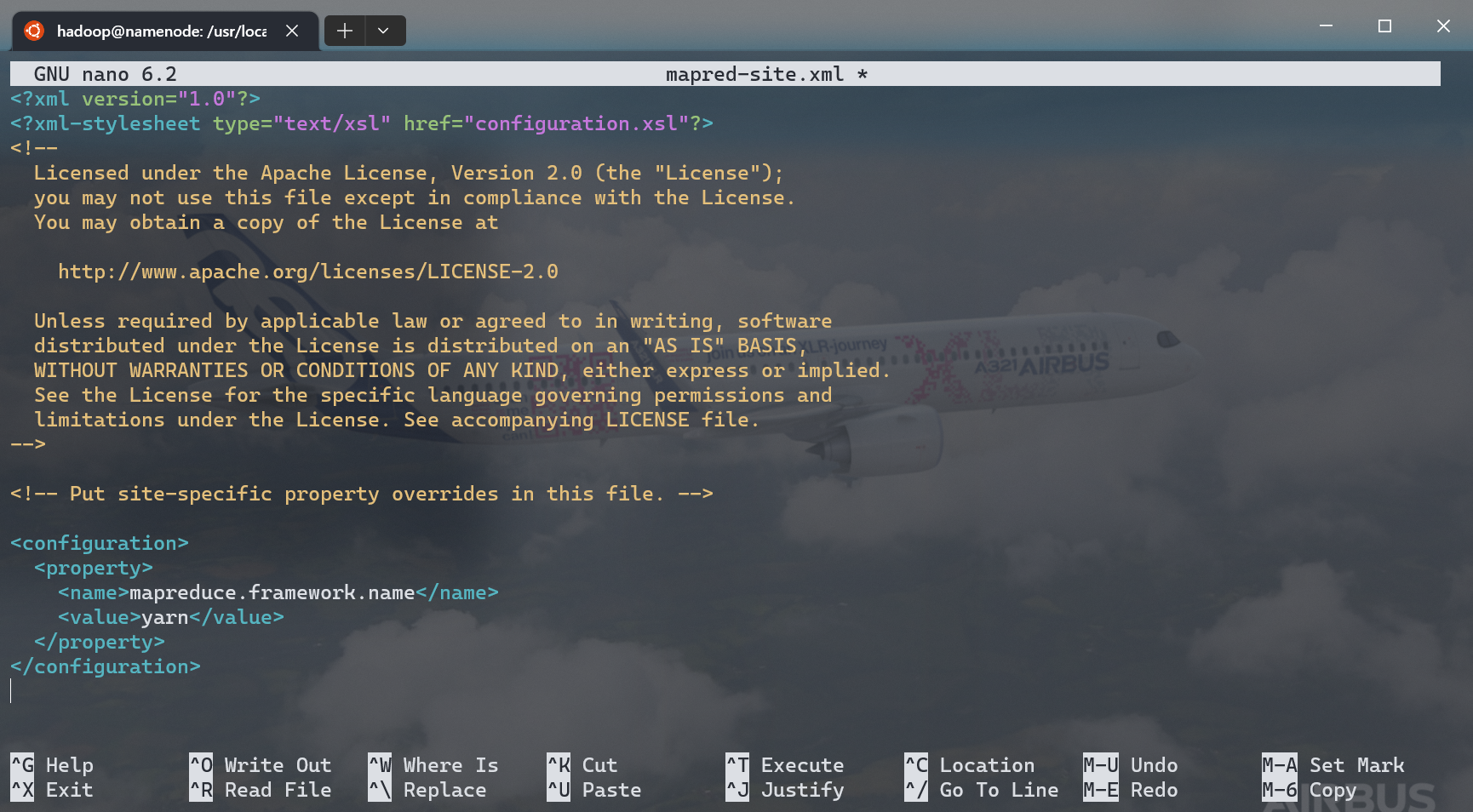
Task: Open a new terminal tab with plus button
Action: (x=345, y=31)
